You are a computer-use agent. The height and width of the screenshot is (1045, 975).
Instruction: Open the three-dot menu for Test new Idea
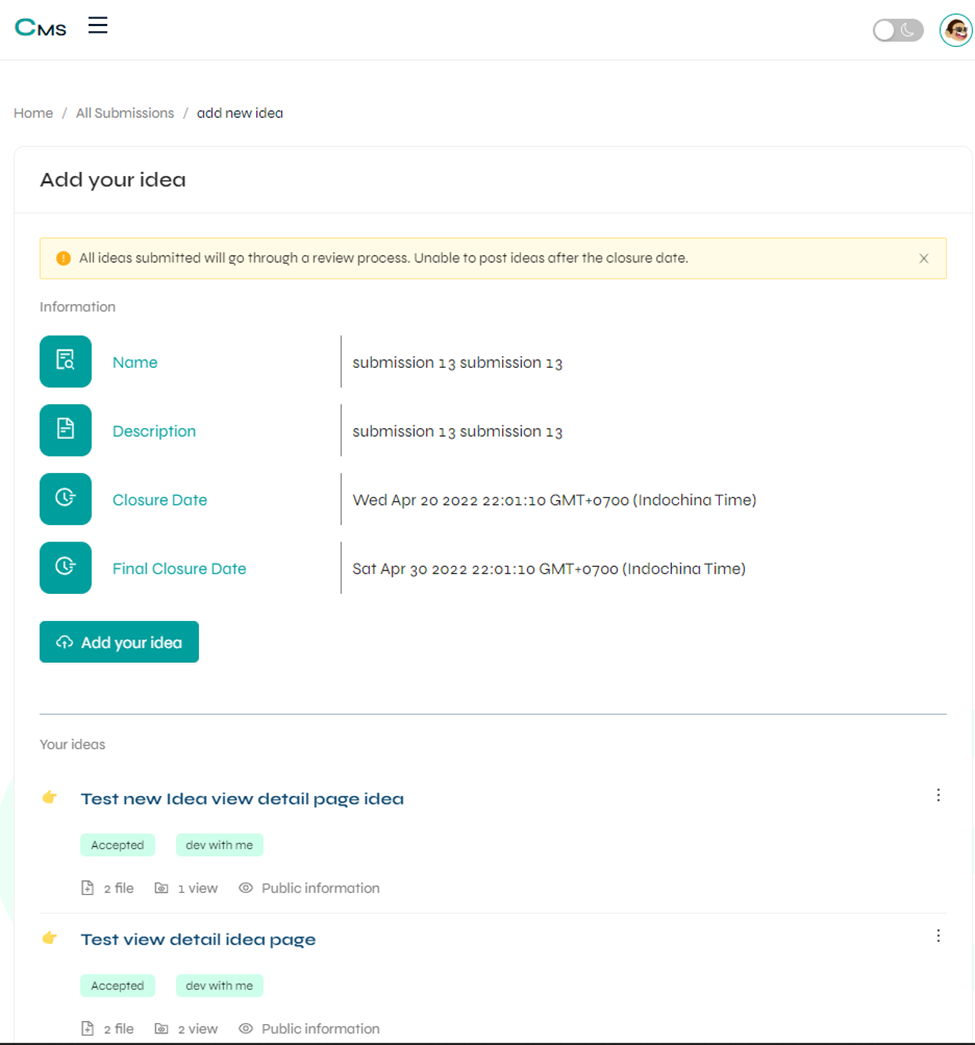click(x=938, y=795)
